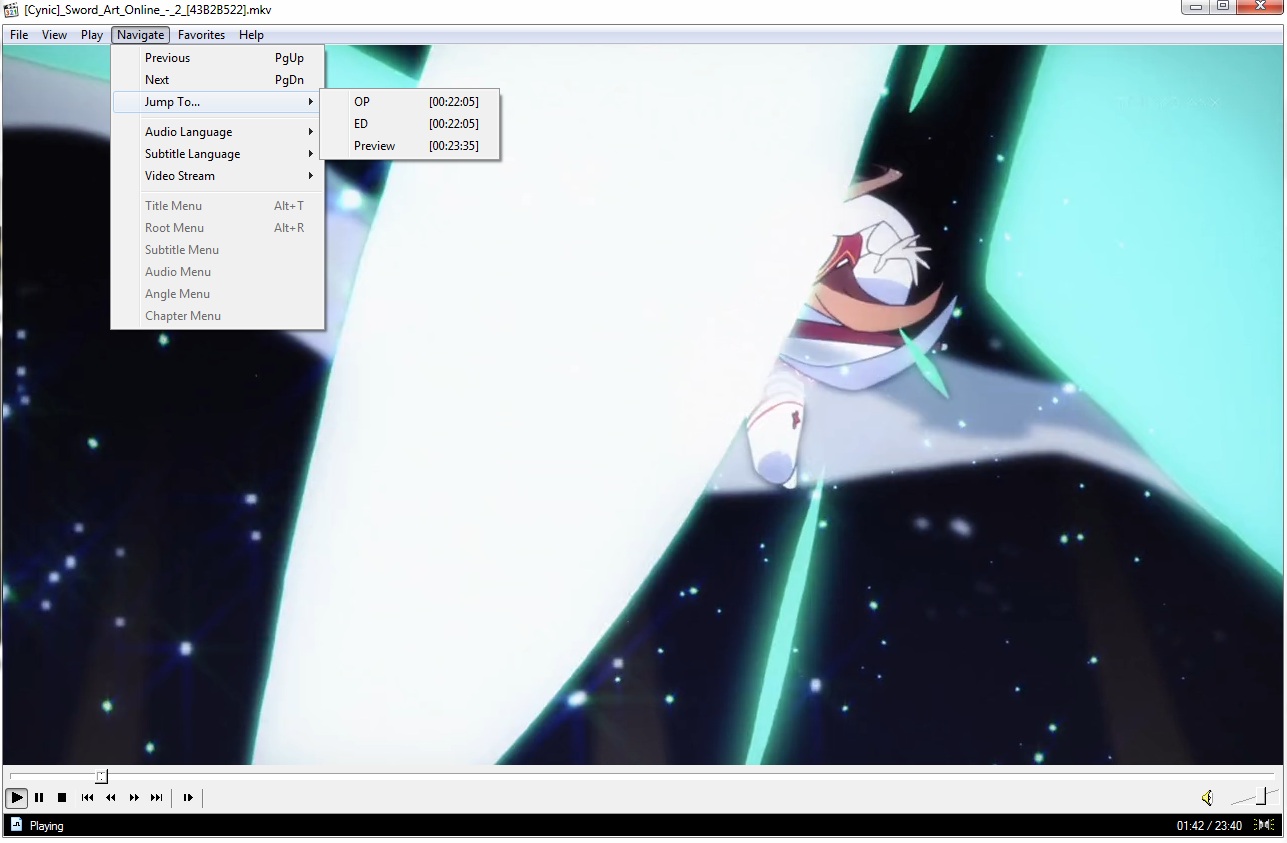Click the seek bar track near its middle
The height and width of the screenshot is (843, 1287).
coord(642,775)
